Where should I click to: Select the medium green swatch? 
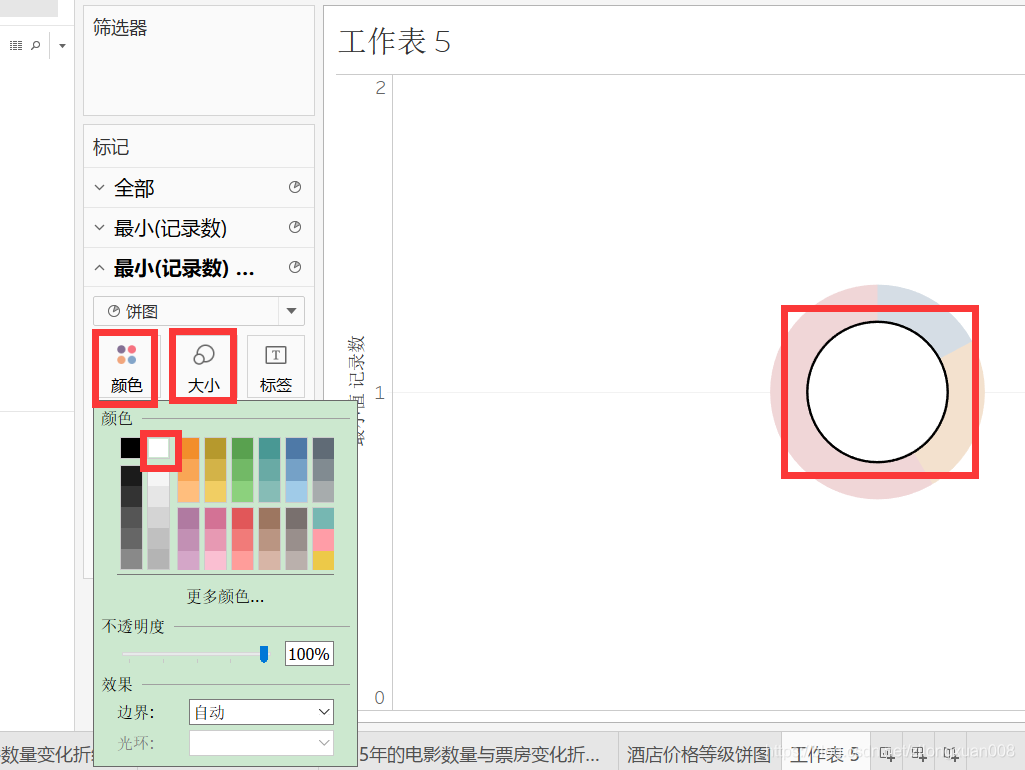pos(243,470)
